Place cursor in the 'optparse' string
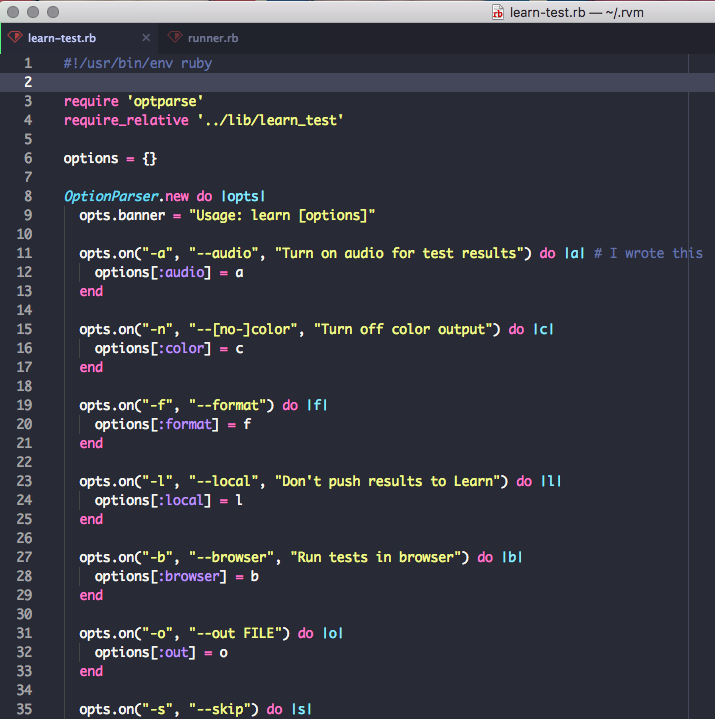 (x=165, y=101)
